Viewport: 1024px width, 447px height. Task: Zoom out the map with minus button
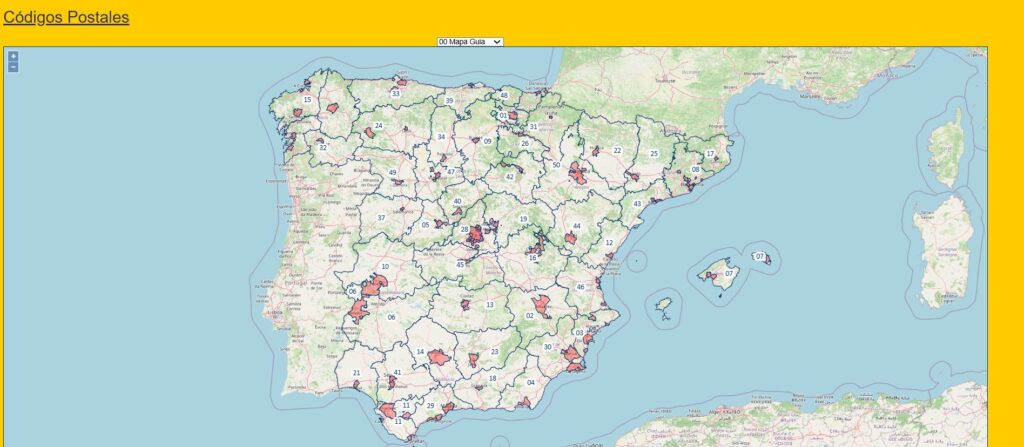pos(13,67)
